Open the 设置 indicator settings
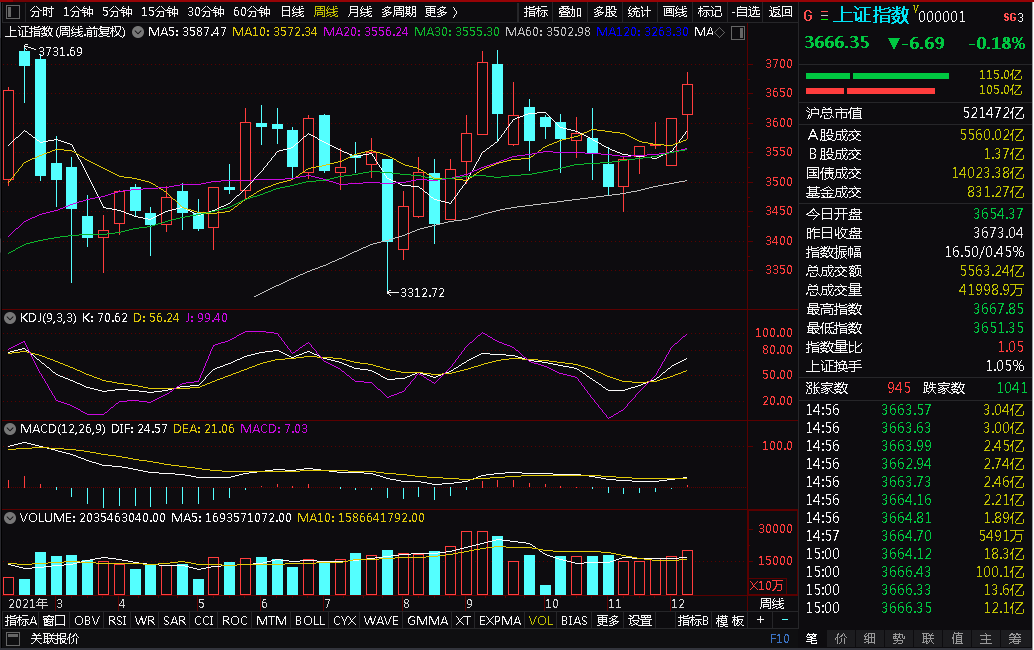This screenshot has width=1034, height=650. point(640,621)
